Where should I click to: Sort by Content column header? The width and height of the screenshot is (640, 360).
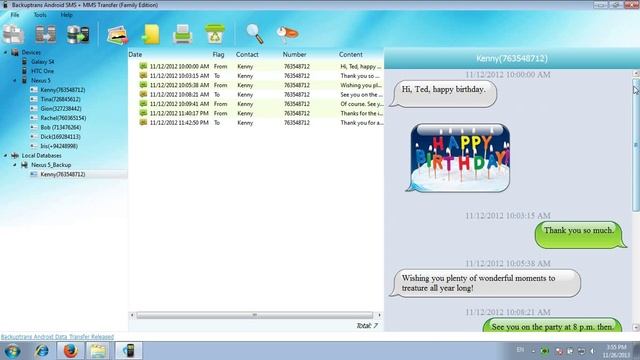[x=351, y=54]
